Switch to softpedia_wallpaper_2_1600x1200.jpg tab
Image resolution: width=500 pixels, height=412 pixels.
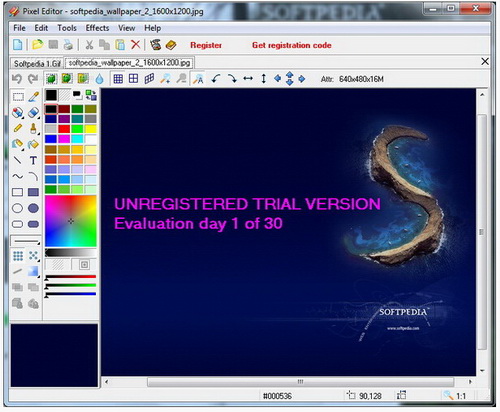click(x=129, y=63)
